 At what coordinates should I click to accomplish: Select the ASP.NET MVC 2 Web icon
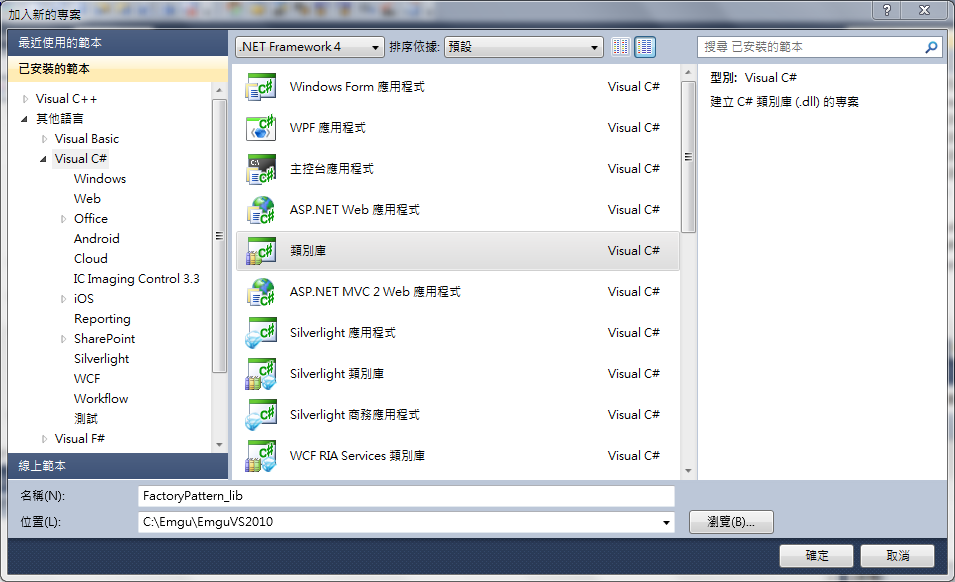tap(261, 292)
